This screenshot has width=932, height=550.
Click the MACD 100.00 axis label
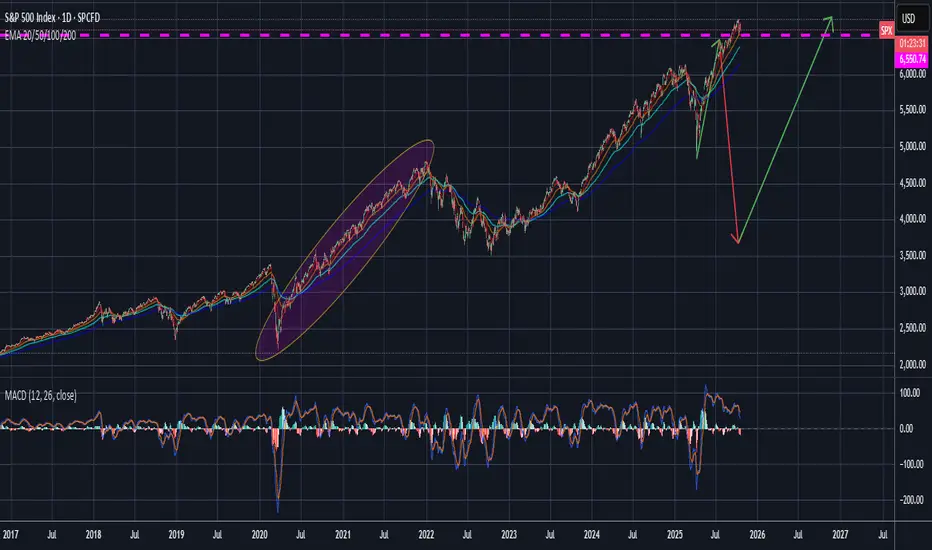[x=909, y=393]
